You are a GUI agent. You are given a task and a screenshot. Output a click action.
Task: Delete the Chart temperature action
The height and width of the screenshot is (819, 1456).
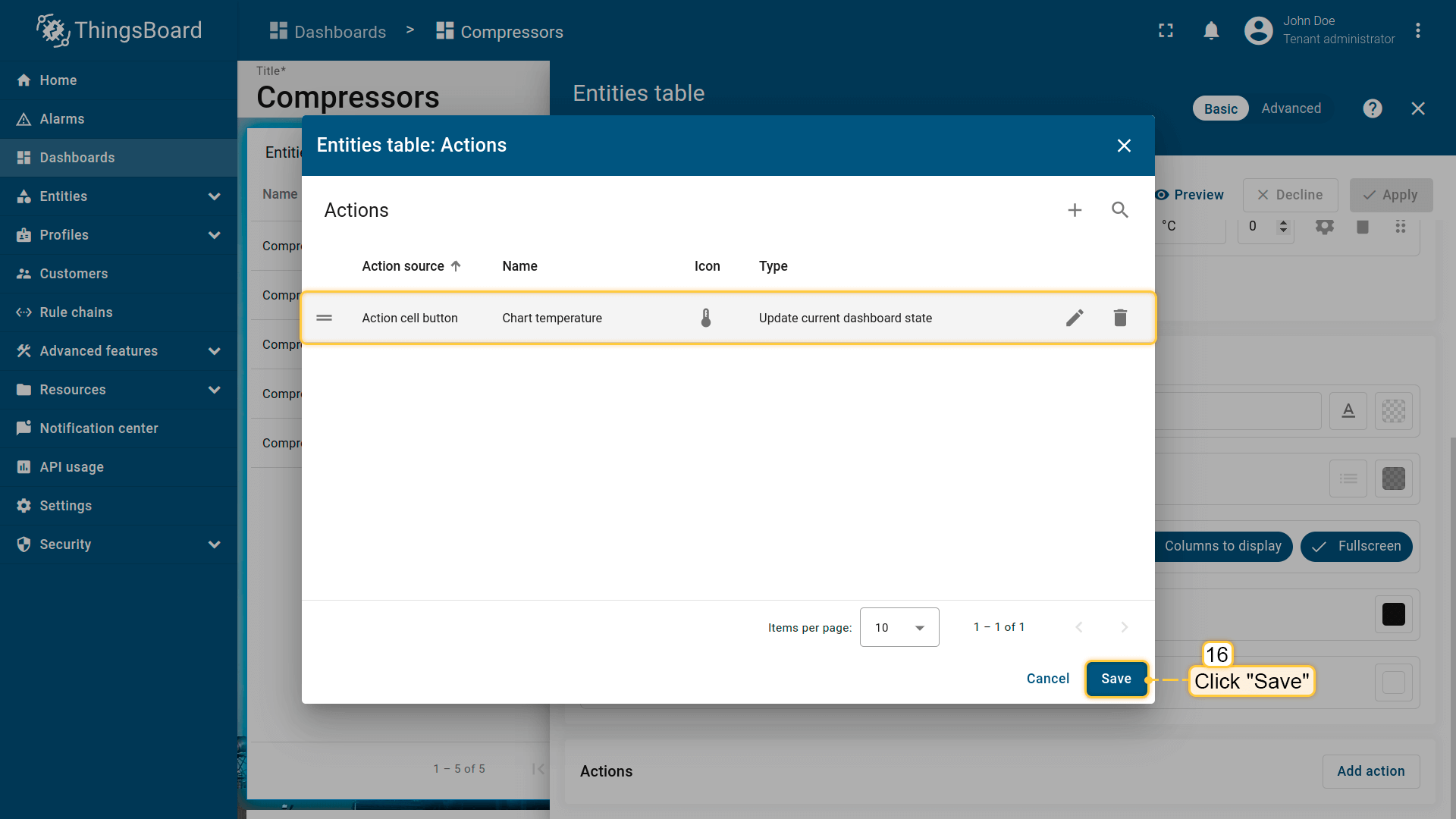[1120, 318]
